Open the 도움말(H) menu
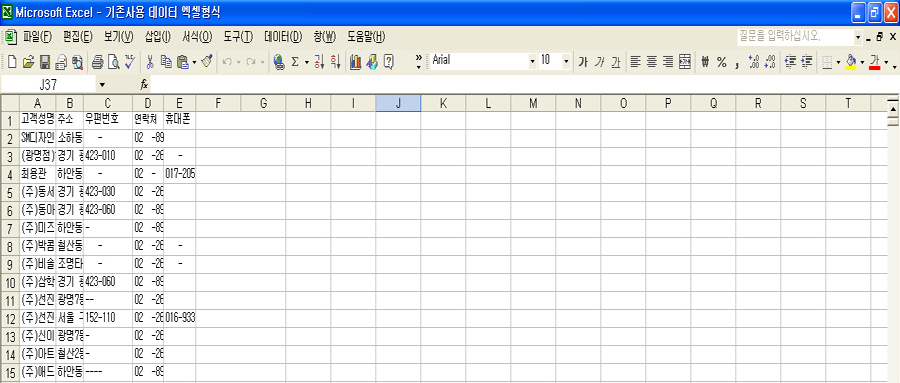This screenshot has height=383, width=900. click(x=366, y=38)
